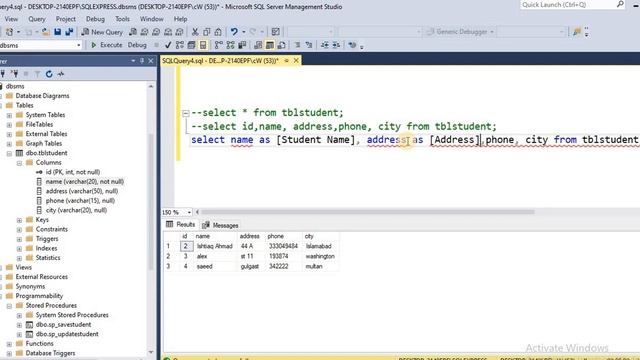
Task: Switch output to Results to File
Action: (x=281, y=45)
